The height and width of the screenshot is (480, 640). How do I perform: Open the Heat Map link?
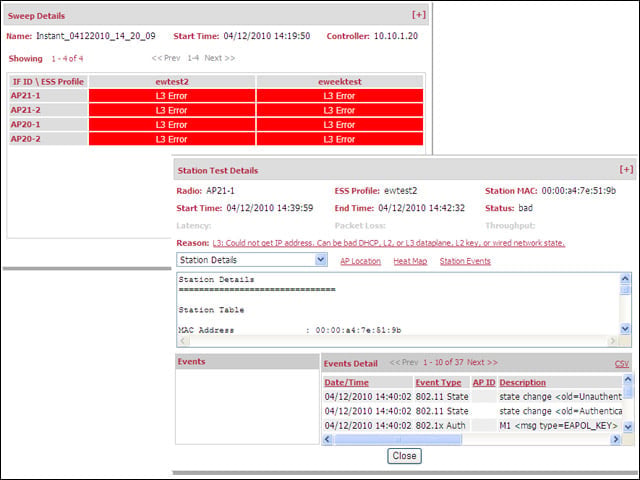pyautogui.click(x=410, y=261)
